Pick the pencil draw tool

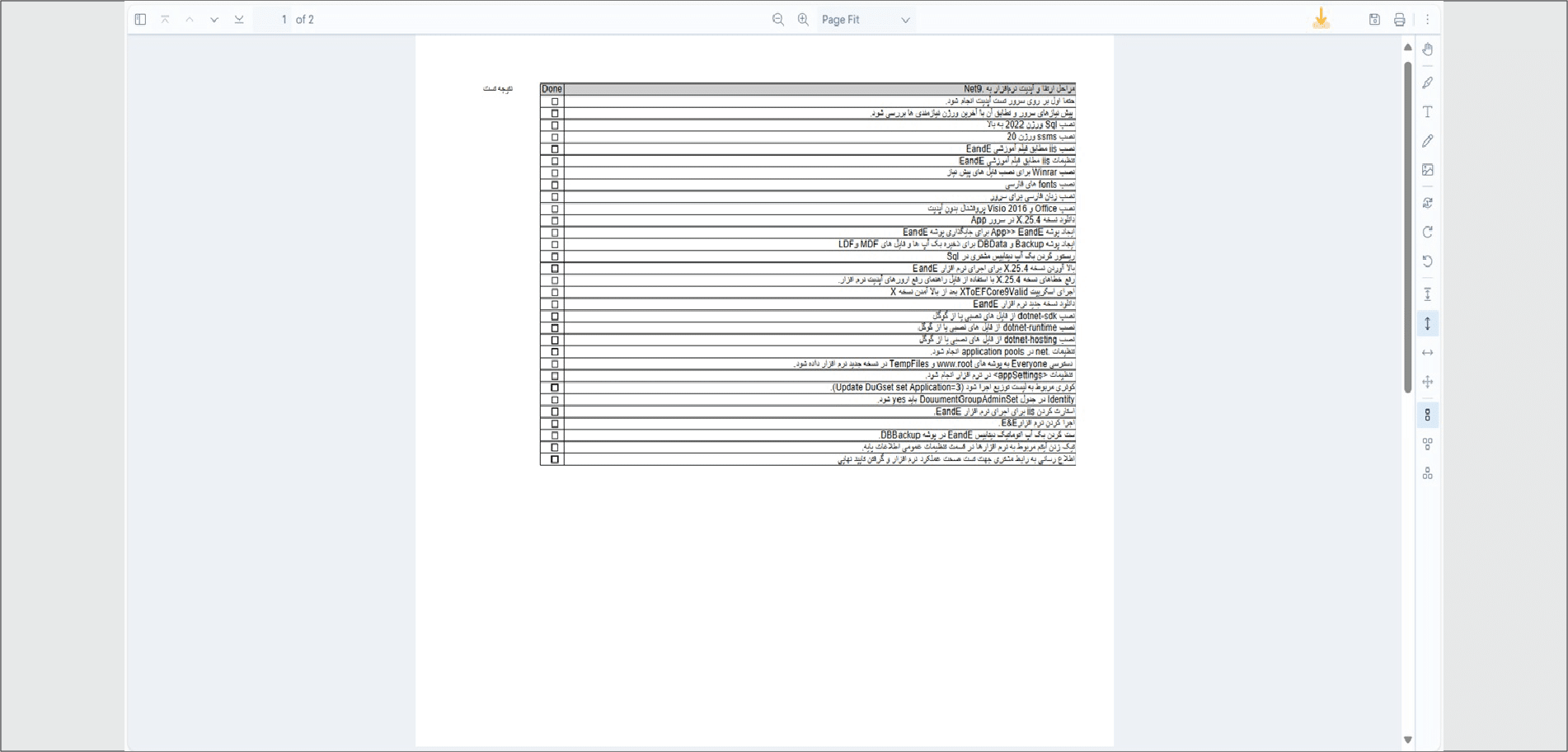tap(1427, 141)
